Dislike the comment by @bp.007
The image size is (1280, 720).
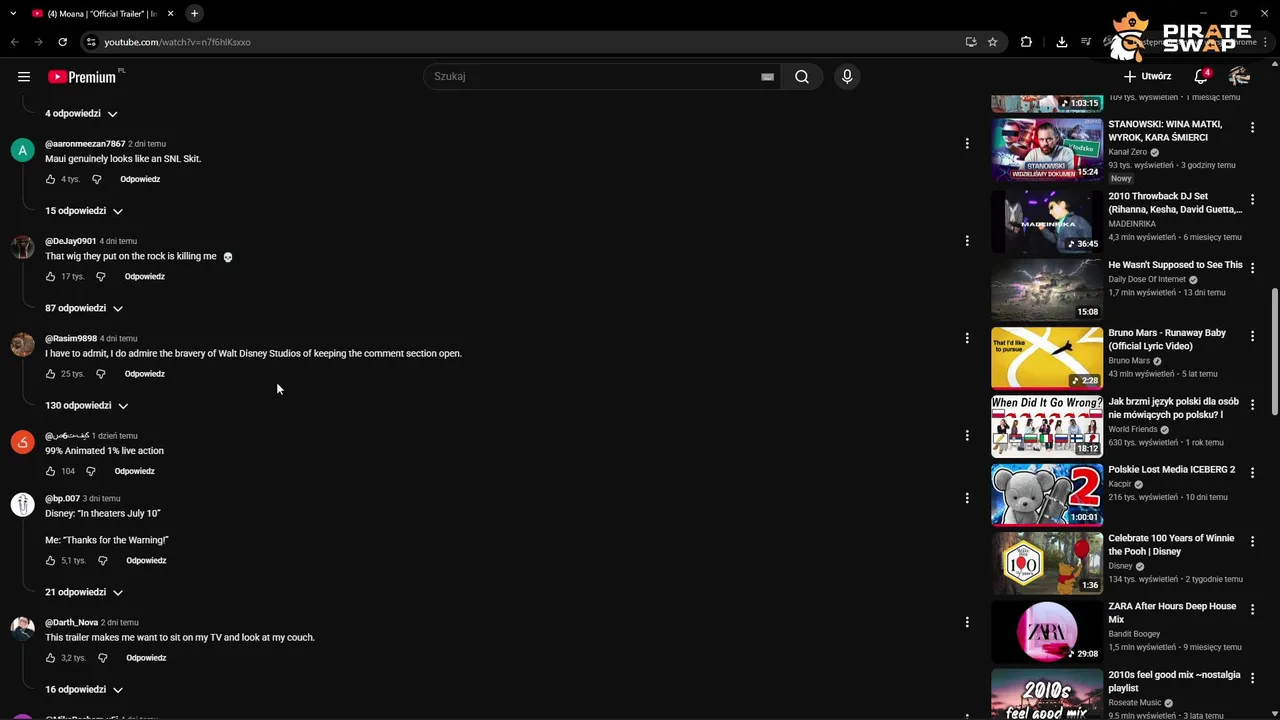[102, 561]
